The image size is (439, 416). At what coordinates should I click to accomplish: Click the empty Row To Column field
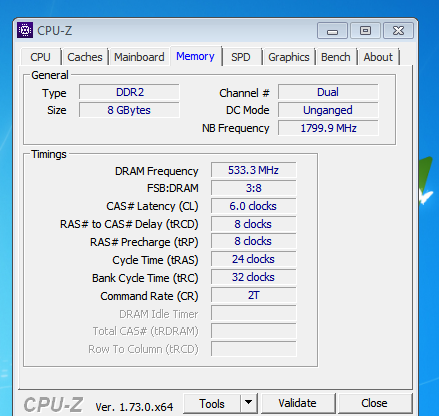click(x=253, y=349)
